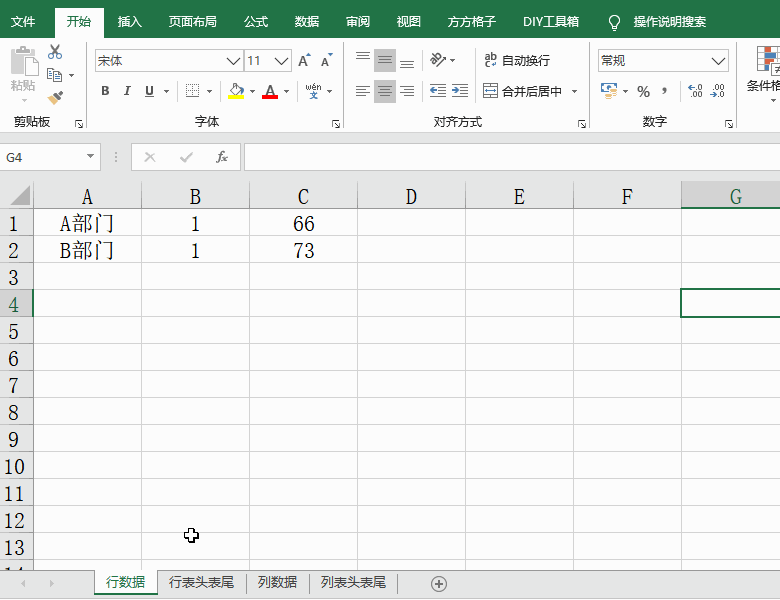
Task: Open the 常规 number format dropdown
Action: point(720,61)
